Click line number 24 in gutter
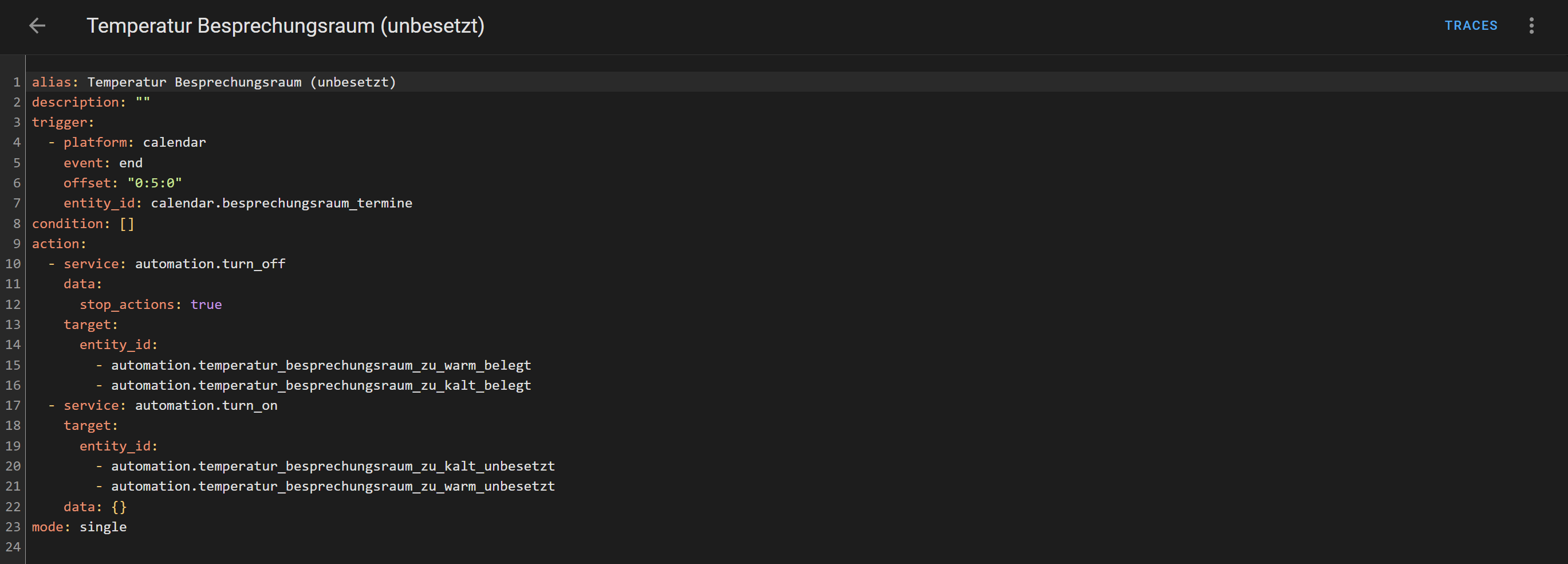This screenshot has width=1568, height=564. tap(13, 547)
